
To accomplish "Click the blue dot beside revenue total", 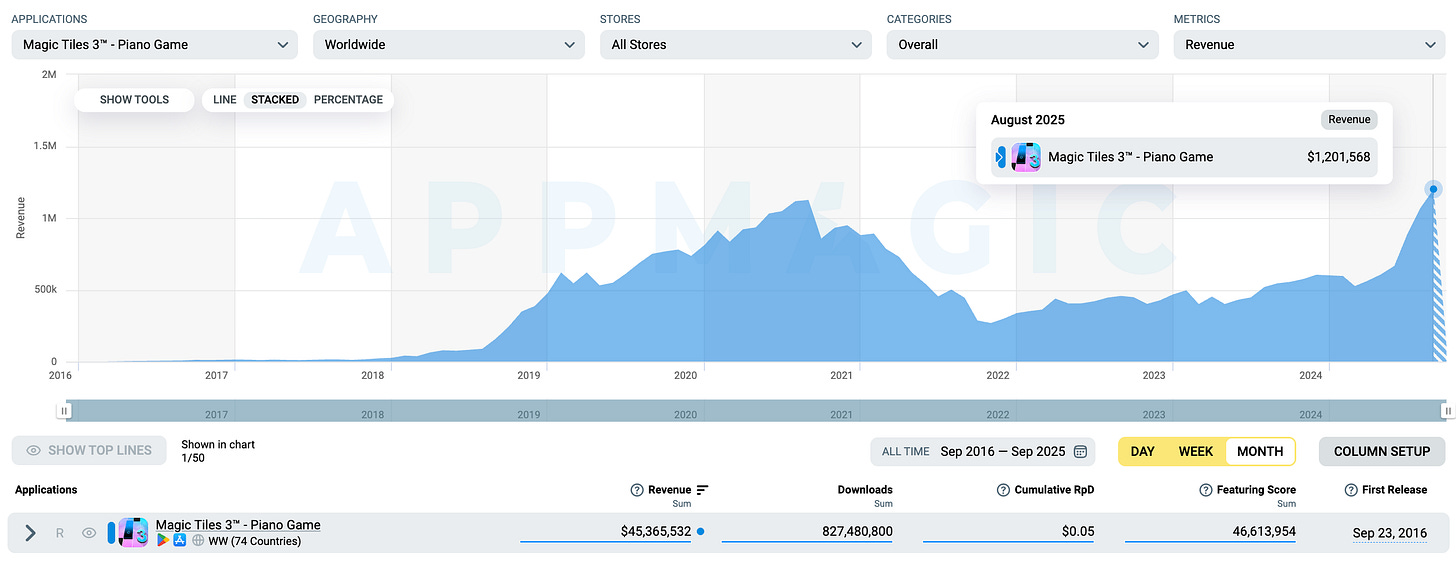I will 700,532.
